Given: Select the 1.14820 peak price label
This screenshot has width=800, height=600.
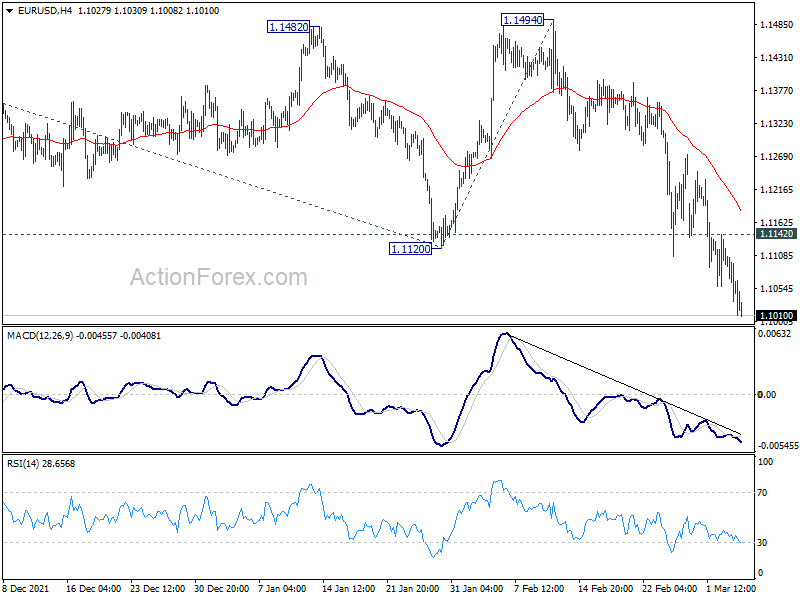Looking at the screenshot, I should click(x=288, y=27).
